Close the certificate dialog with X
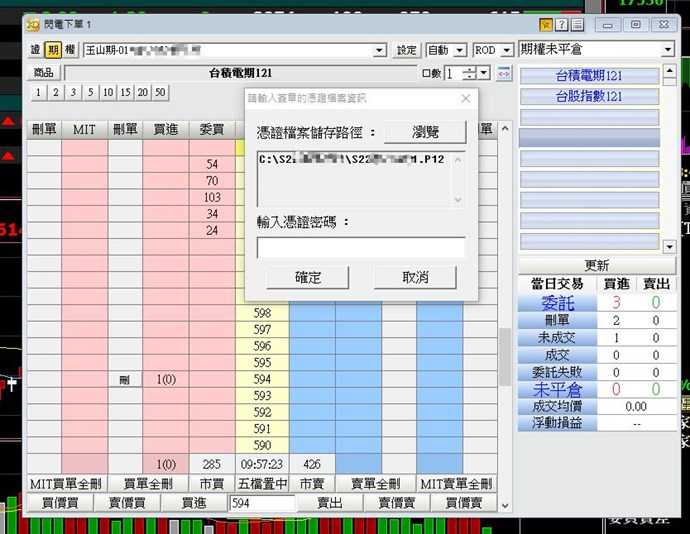690x534 pixels. 465,98
